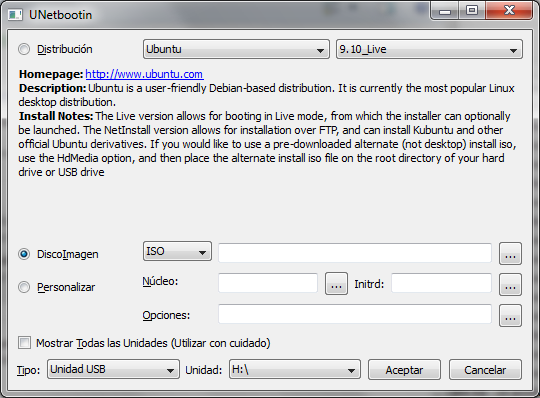The height and width of the screenshot is (398, 540).
Task: Open the Unidad USB type dropdown
Action: [113, 369]
